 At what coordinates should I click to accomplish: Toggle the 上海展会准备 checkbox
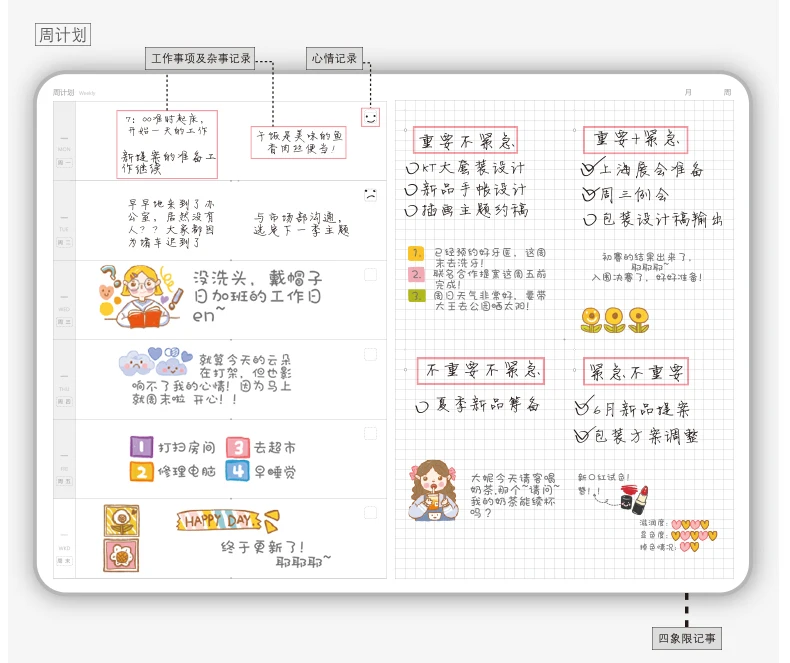click(589, 168)
